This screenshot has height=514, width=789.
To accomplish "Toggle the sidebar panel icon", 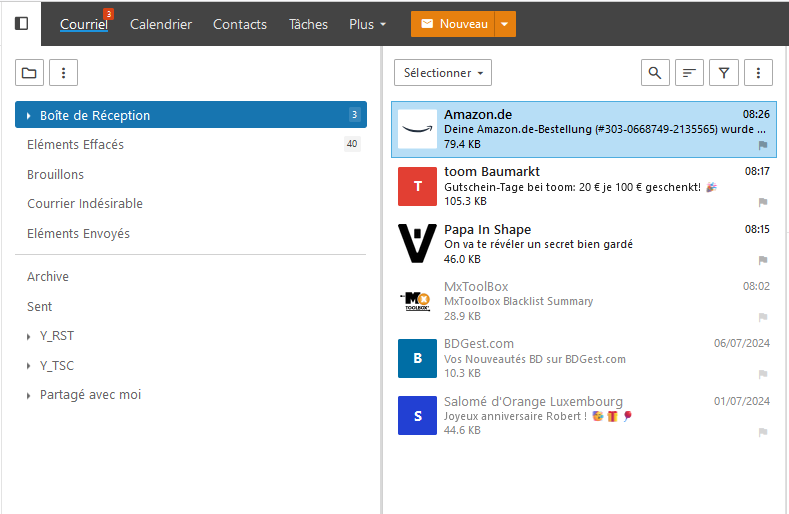I will [21, 23].
